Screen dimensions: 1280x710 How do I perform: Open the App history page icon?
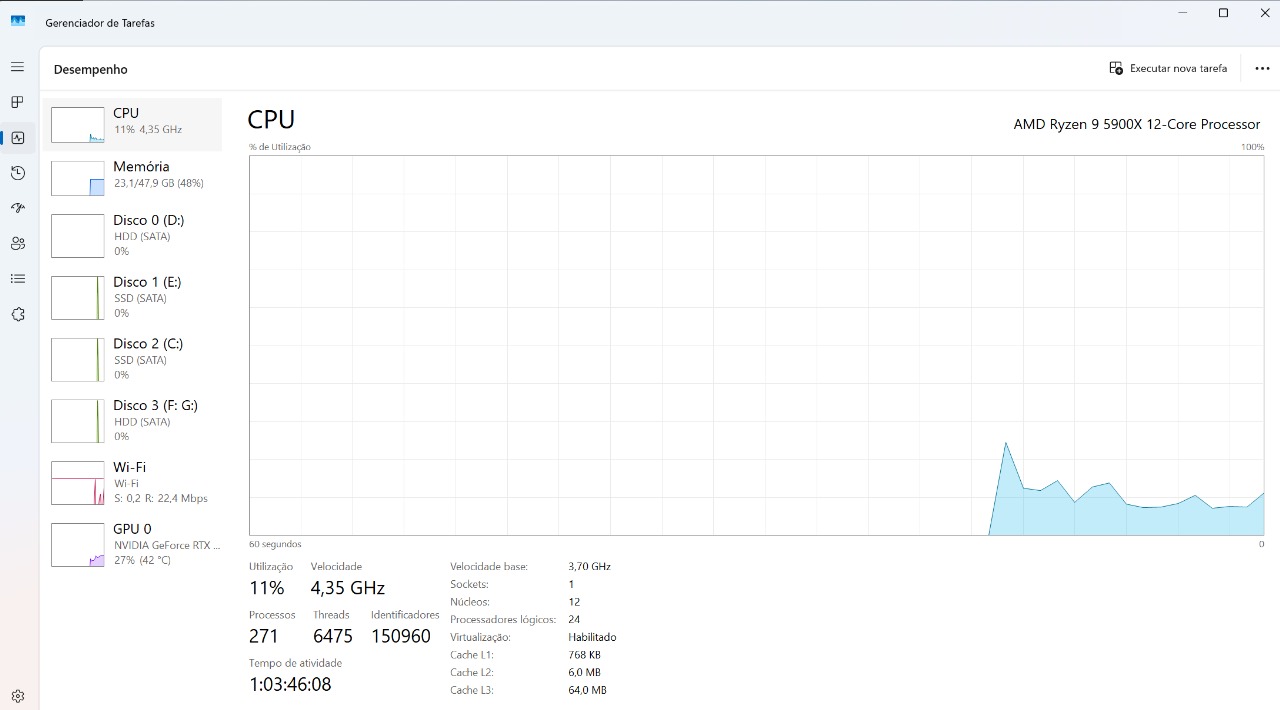point(17,173)
